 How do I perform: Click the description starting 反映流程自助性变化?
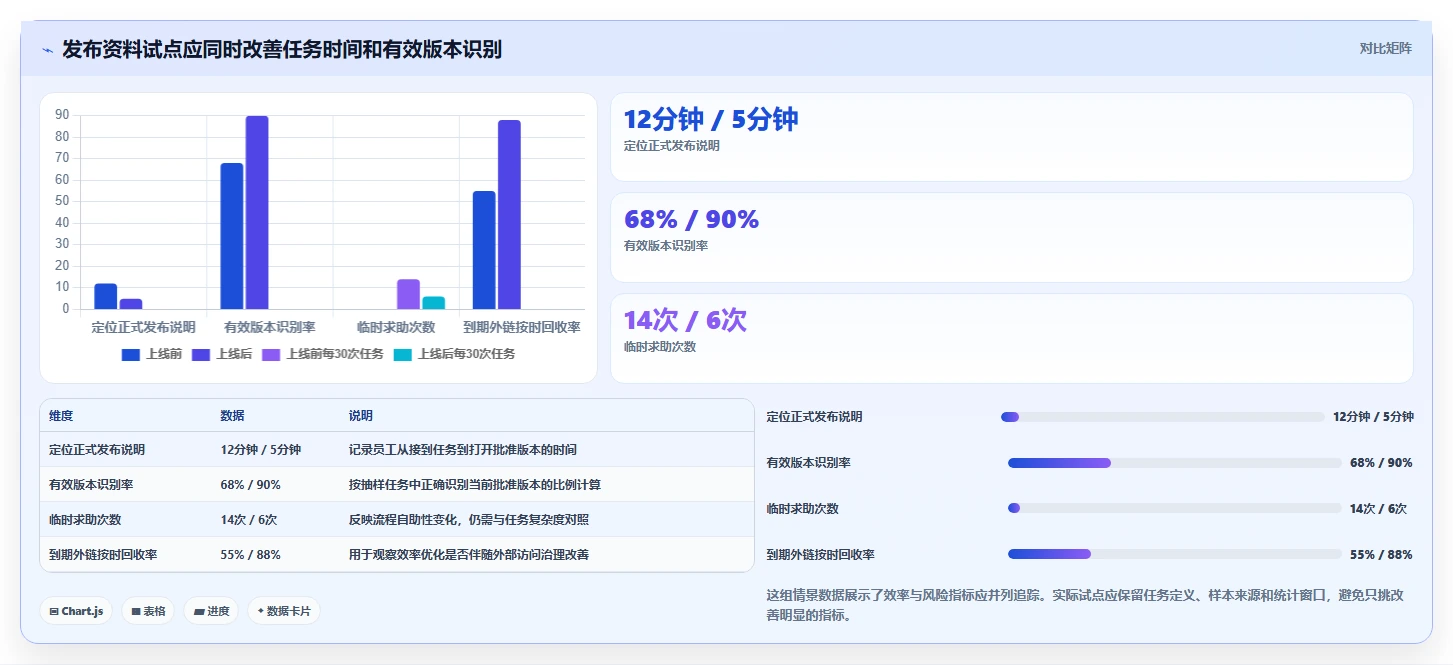[469, 520]
